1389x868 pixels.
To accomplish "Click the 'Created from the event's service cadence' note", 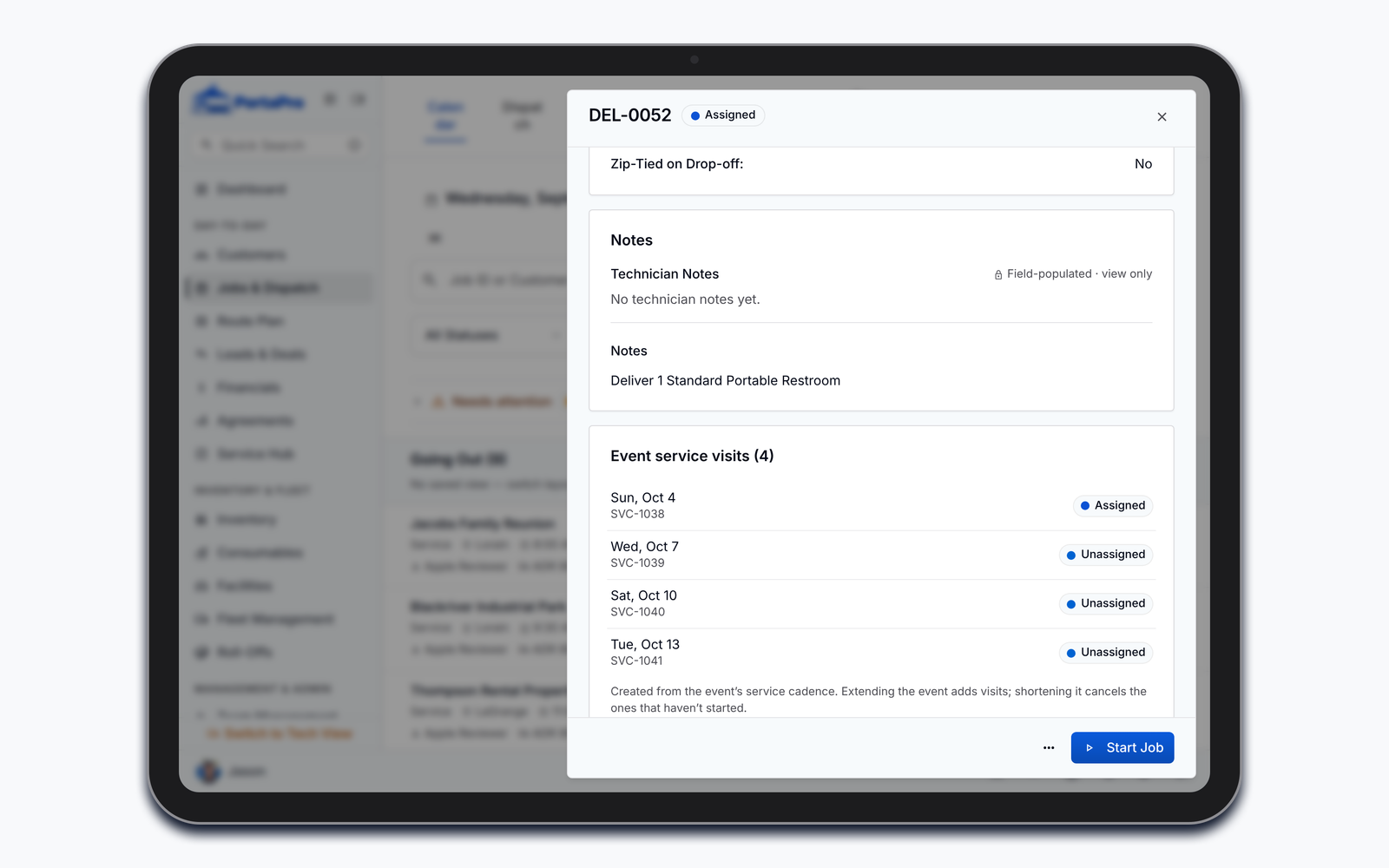I will click(x=879, y=700).
